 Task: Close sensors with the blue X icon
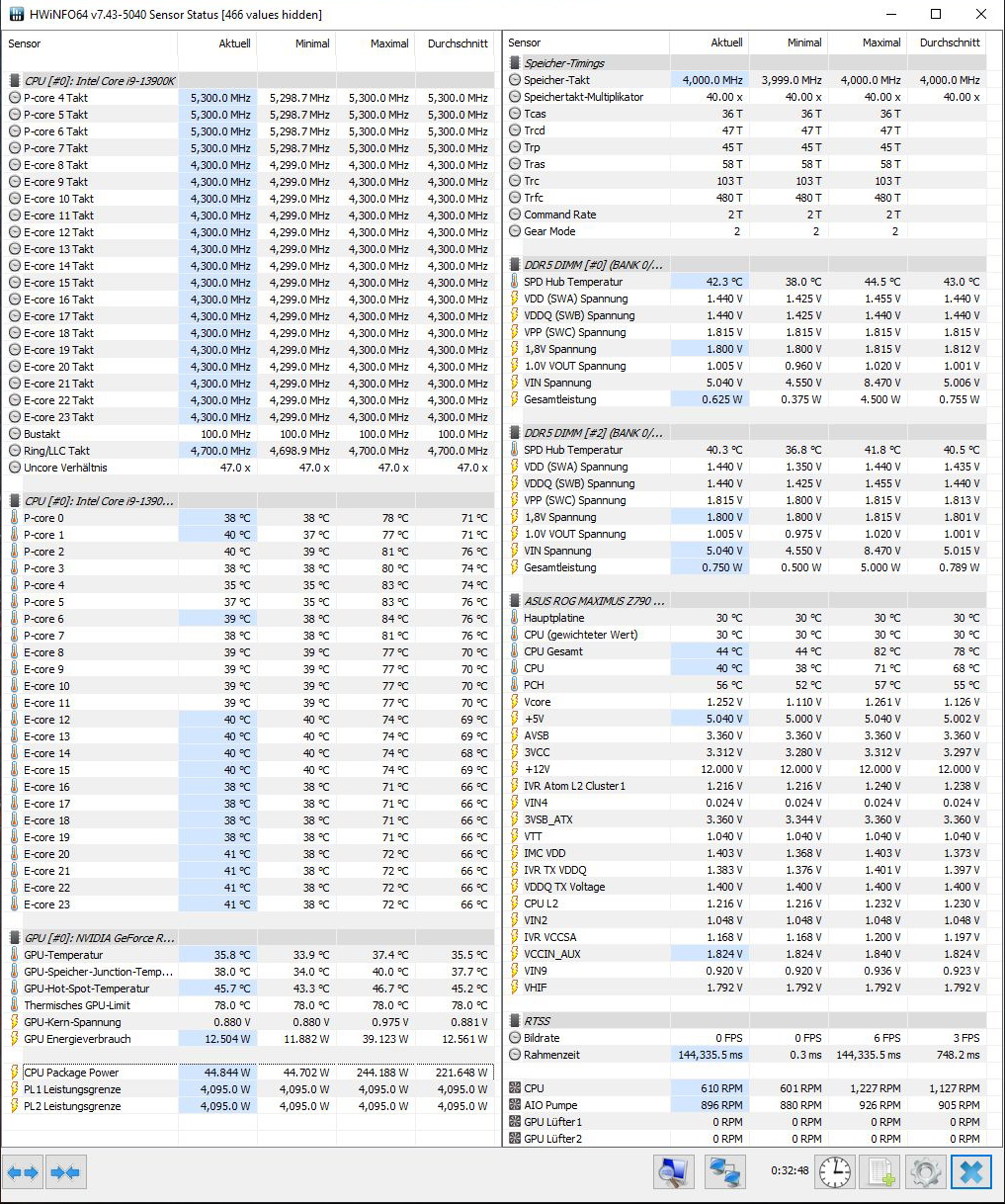[971, 1172]
